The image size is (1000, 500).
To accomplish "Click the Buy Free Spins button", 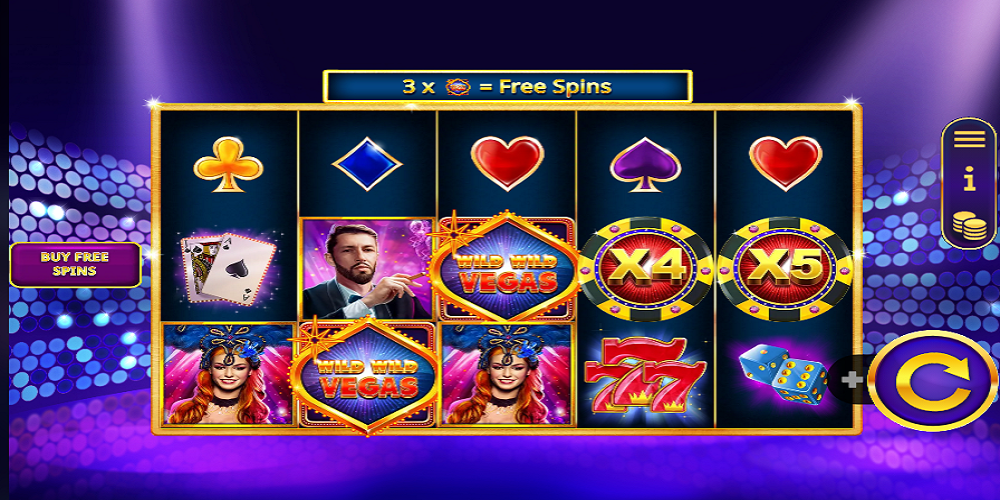I will (75, 264).
